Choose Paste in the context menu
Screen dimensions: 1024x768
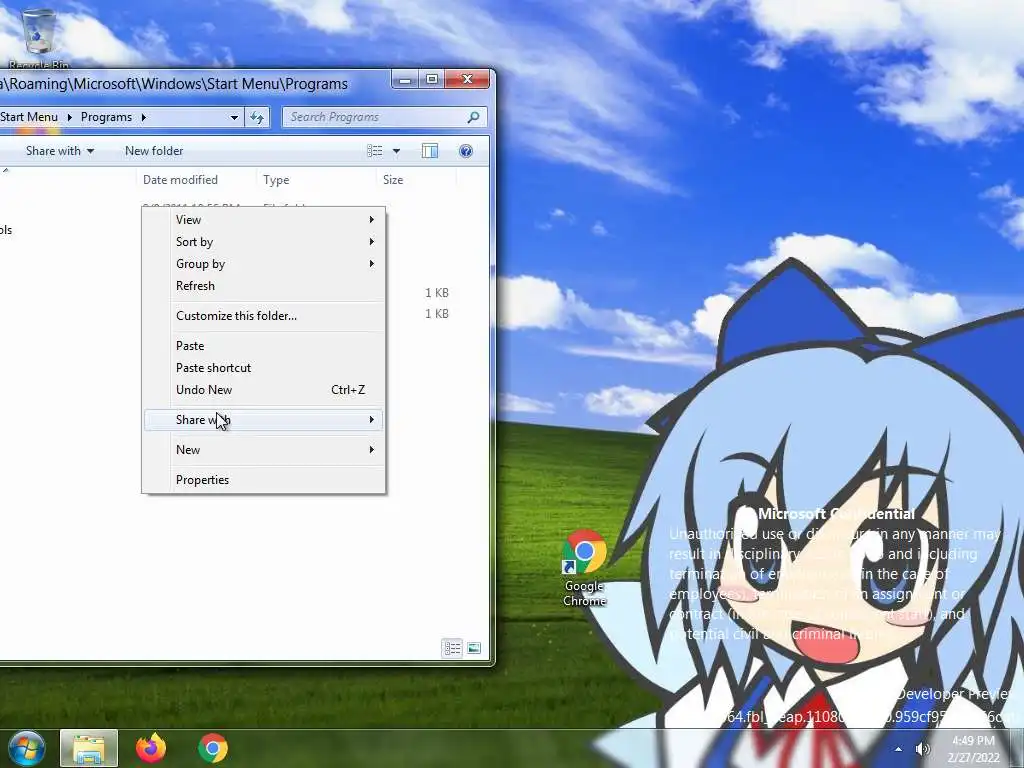263,345
